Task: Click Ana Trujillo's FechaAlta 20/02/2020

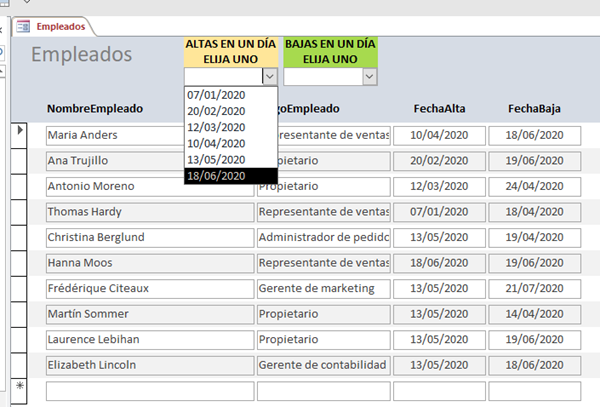Action: coord(439,161)
